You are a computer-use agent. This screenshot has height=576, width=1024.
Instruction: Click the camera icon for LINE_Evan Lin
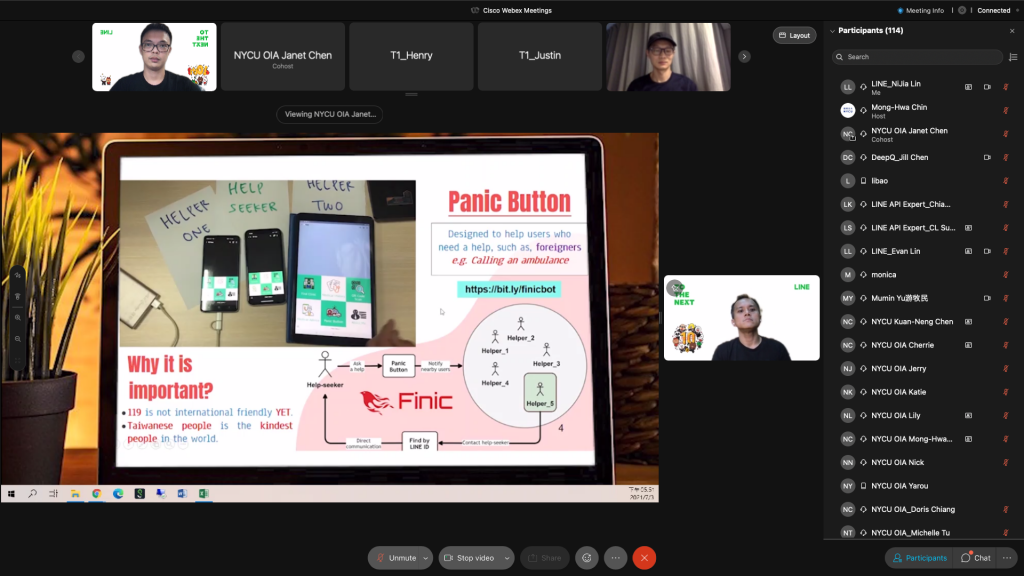pyautogui.click(x=987, y=251)
